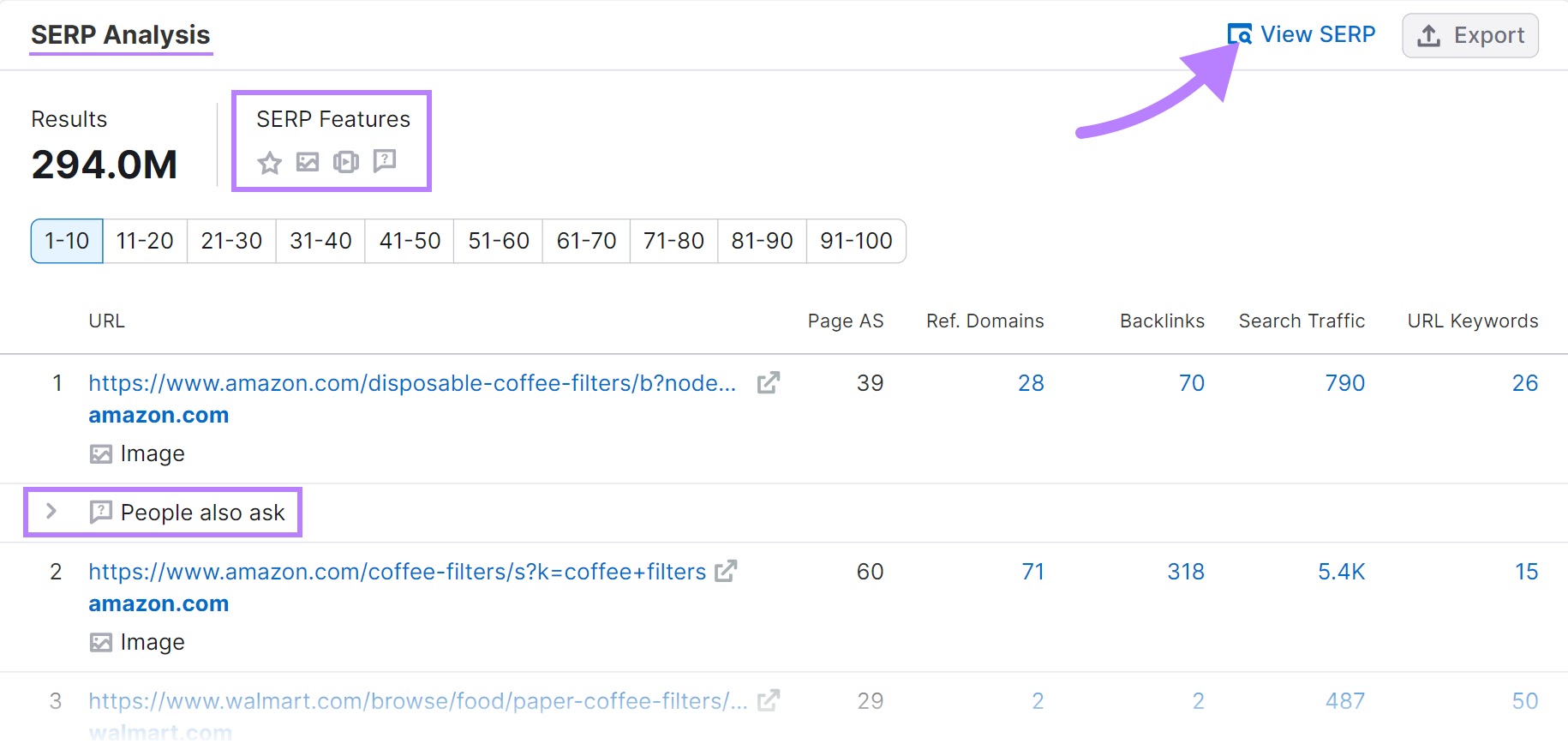Click the image SERP feature icon
This screenshot has width=1568, height=756.
(308, 162)
